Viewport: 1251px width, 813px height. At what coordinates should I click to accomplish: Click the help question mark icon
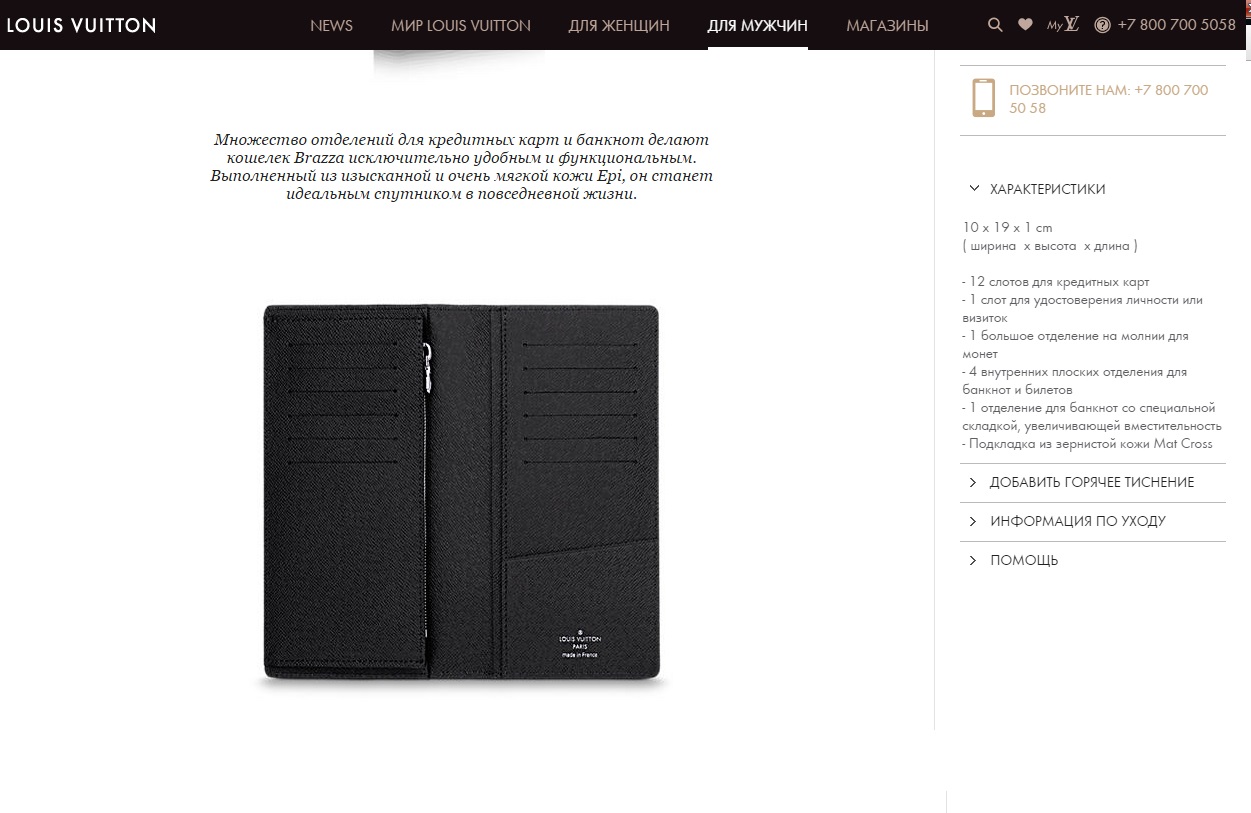1102,25
